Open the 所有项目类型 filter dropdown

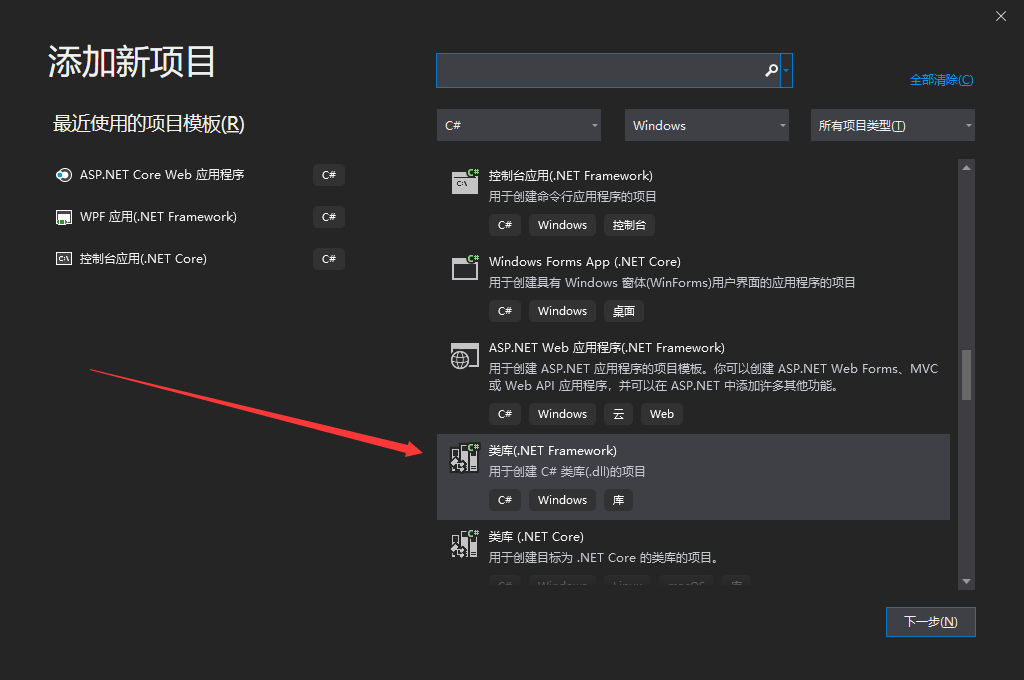click(893, 125)
